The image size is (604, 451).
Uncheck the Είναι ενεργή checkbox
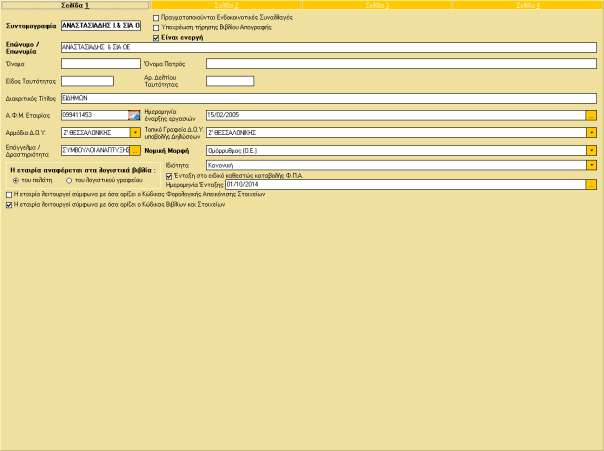click(x=156, y=38)
